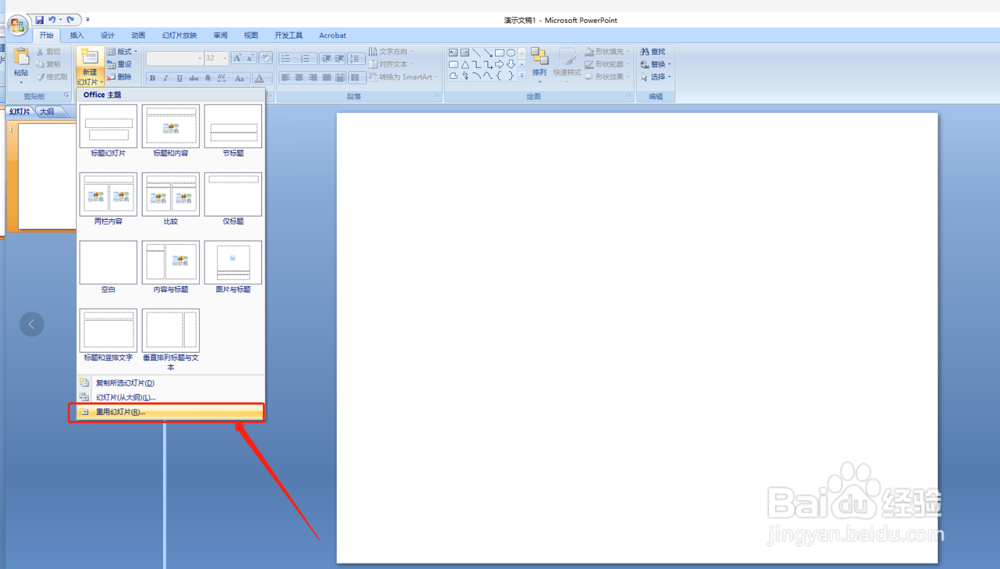Choose Slides from Outline (幻灯片从大纲)
The width and height of the screenshot is (1000, 569).
click(170, 397)
